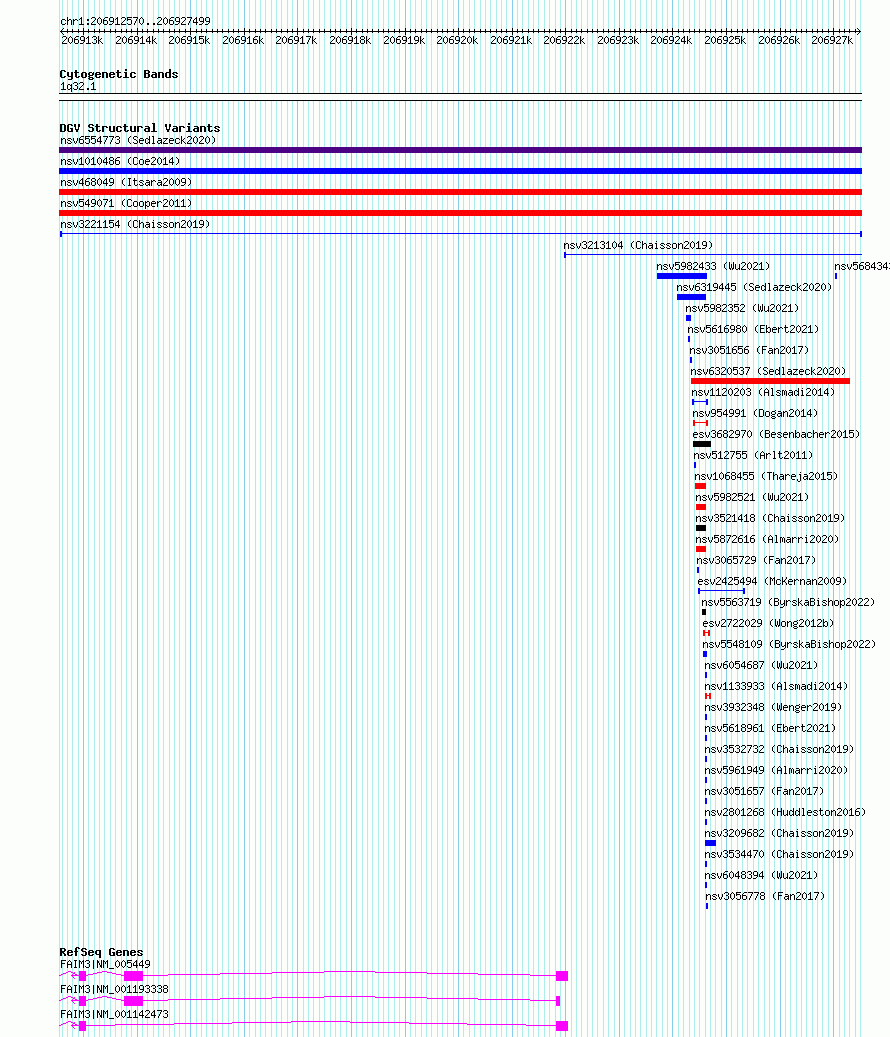Click the Cytogenetic Bands track title

[119, 74]
